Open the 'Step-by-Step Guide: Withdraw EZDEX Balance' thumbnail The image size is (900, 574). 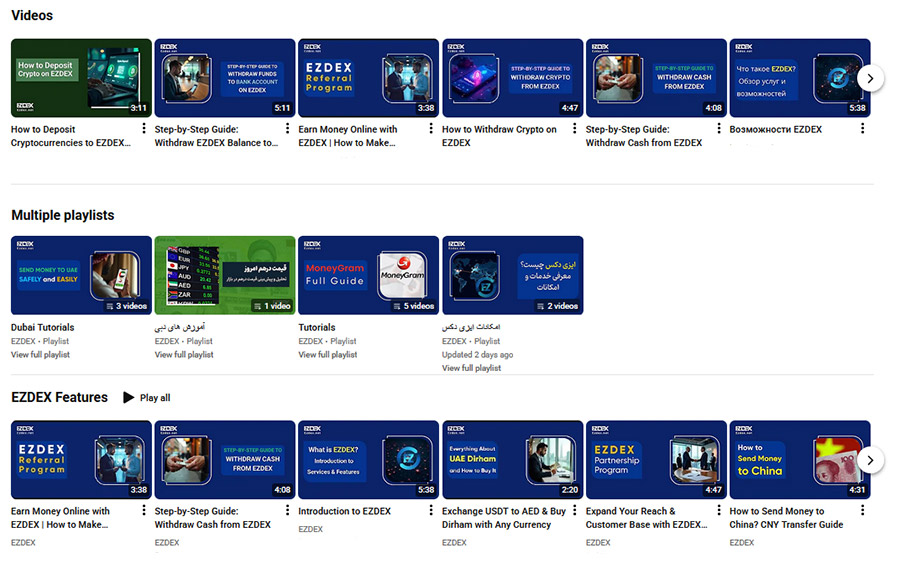tap(225, 78)
